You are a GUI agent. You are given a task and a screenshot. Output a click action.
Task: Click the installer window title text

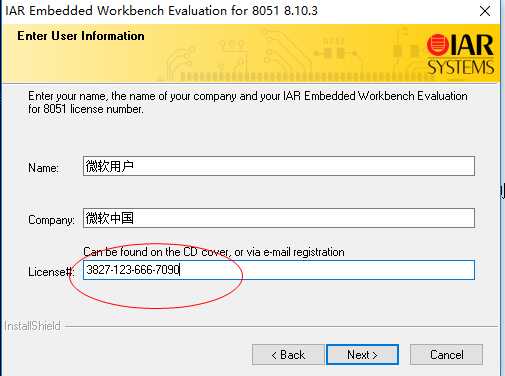point(161,11)
